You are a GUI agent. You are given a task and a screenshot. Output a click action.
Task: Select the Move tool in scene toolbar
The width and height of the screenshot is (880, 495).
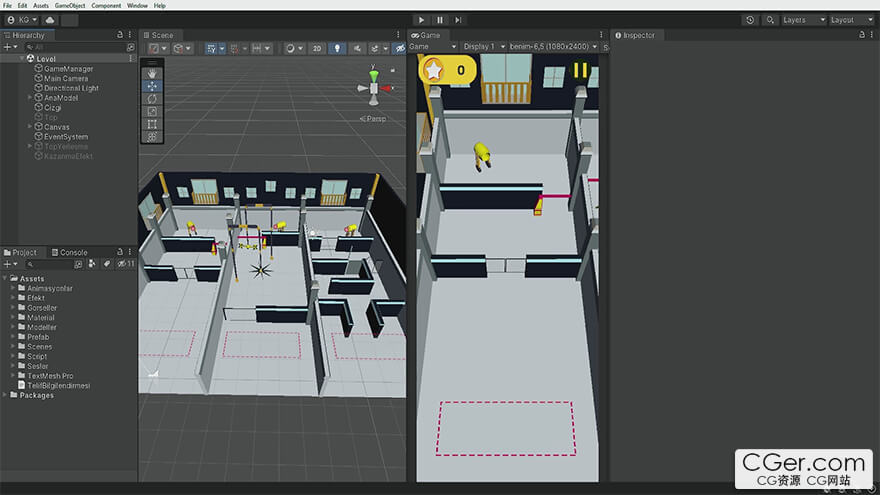point(152,86)
